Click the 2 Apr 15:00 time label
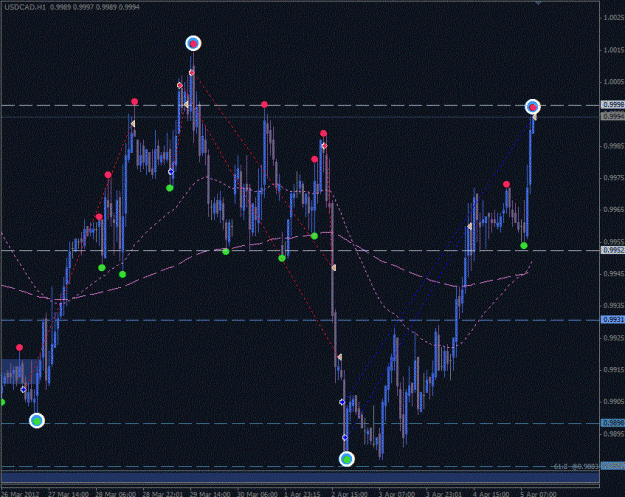Screen dimensions: 625x497 click(x=350, y=494)
